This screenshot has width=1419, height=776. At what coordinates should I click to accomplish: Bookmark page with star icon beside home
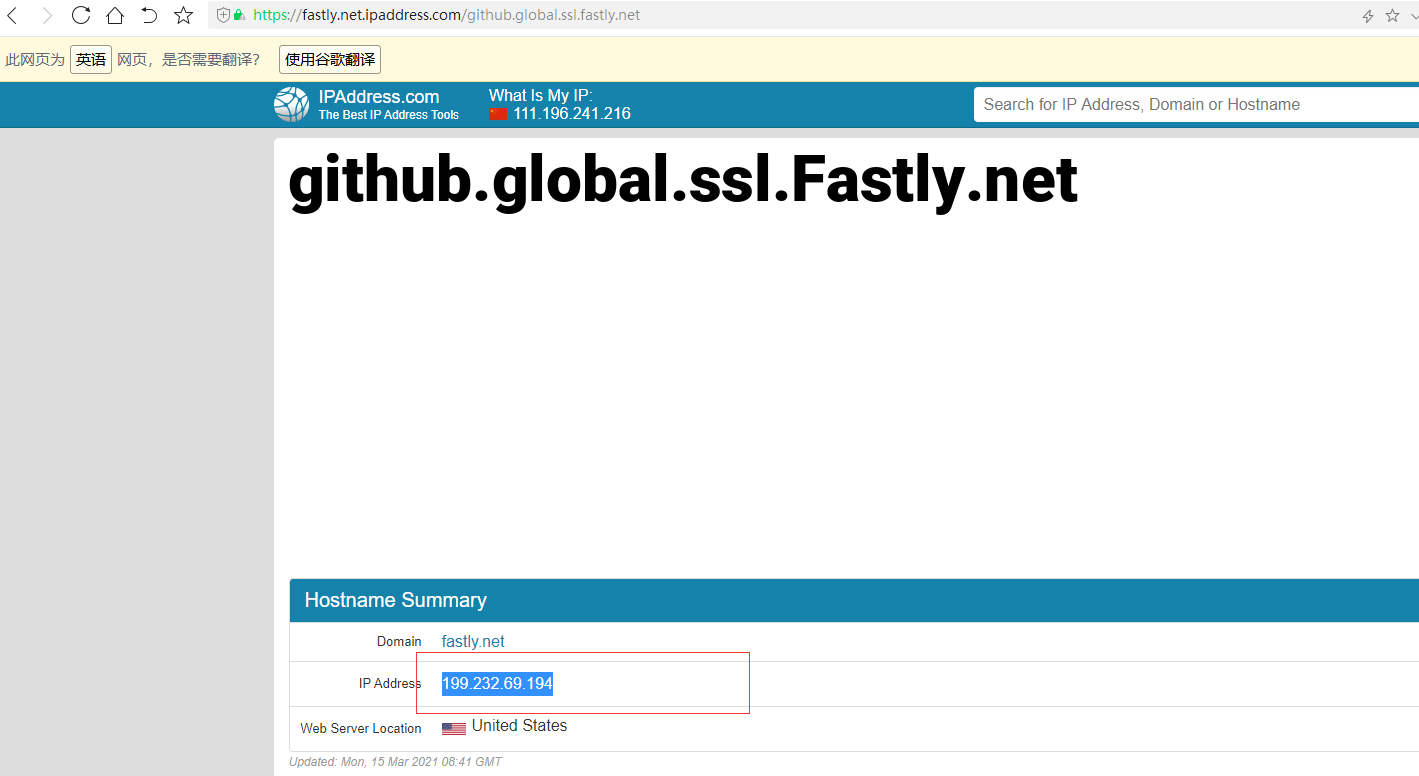coord(183,15)
